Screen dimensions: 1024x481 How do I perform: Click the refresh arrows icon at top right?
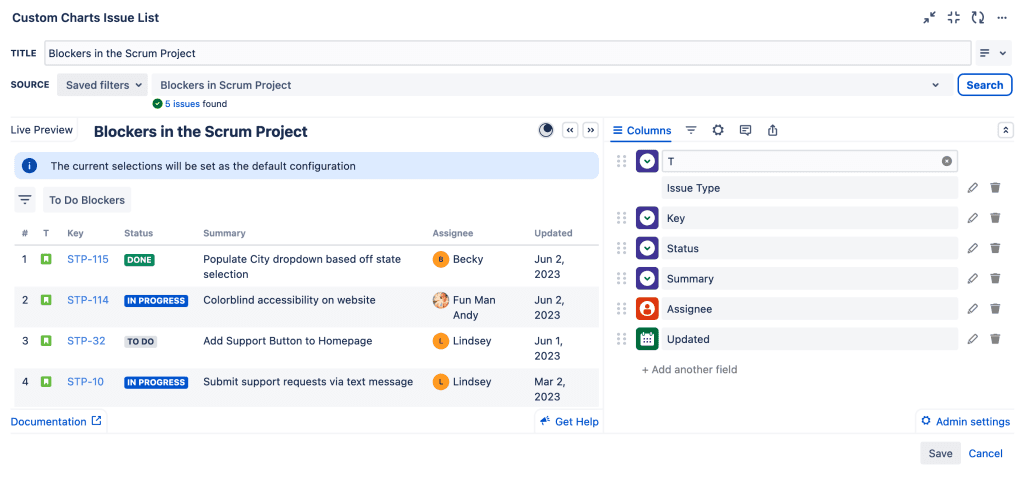(977, 18)
